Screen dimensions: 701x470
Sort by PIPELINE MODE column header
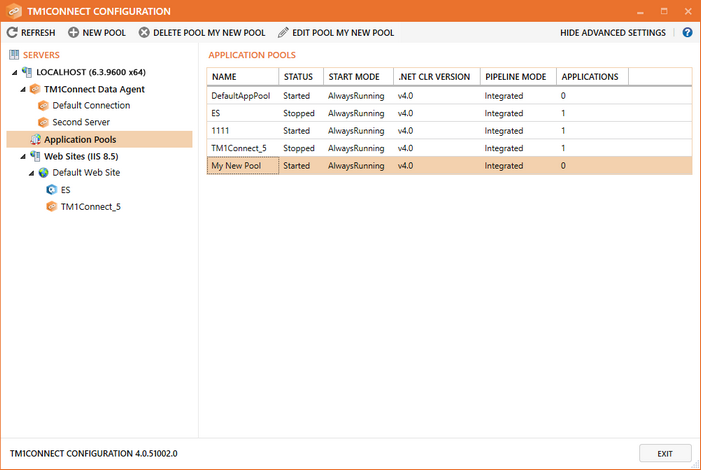(x=518, y=76)
